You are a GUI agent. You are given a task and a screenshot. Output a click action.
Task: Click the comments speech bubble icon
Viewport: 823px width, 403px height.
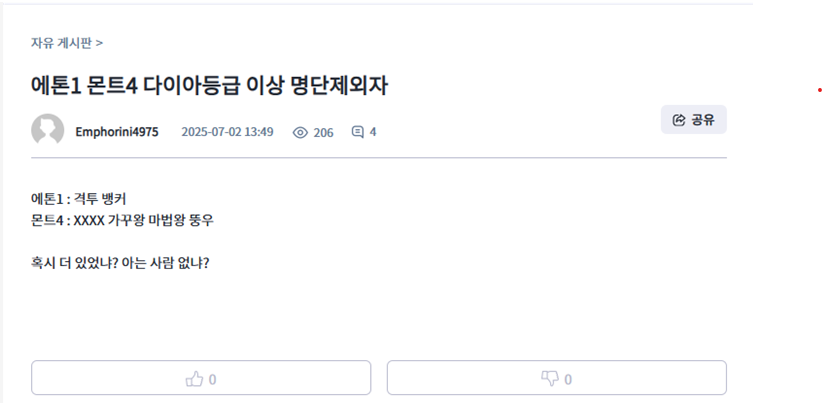pyautogui.click(x=358, y=132)
